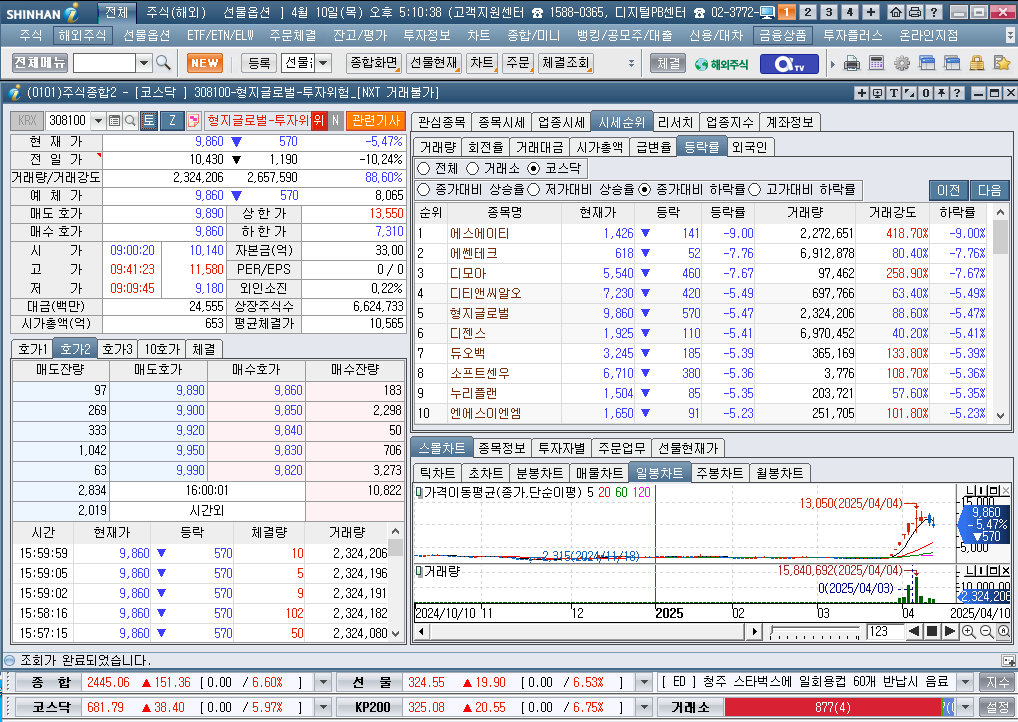Open stock code 308100 dropdown arrow
The width and height of the screenshot is (1018, 722).
pos(98,120)
